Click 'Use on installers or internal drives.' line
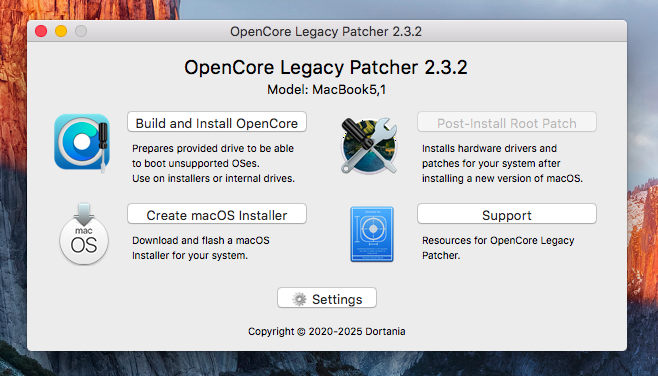The image size is (658, 376). click(213, 178)
